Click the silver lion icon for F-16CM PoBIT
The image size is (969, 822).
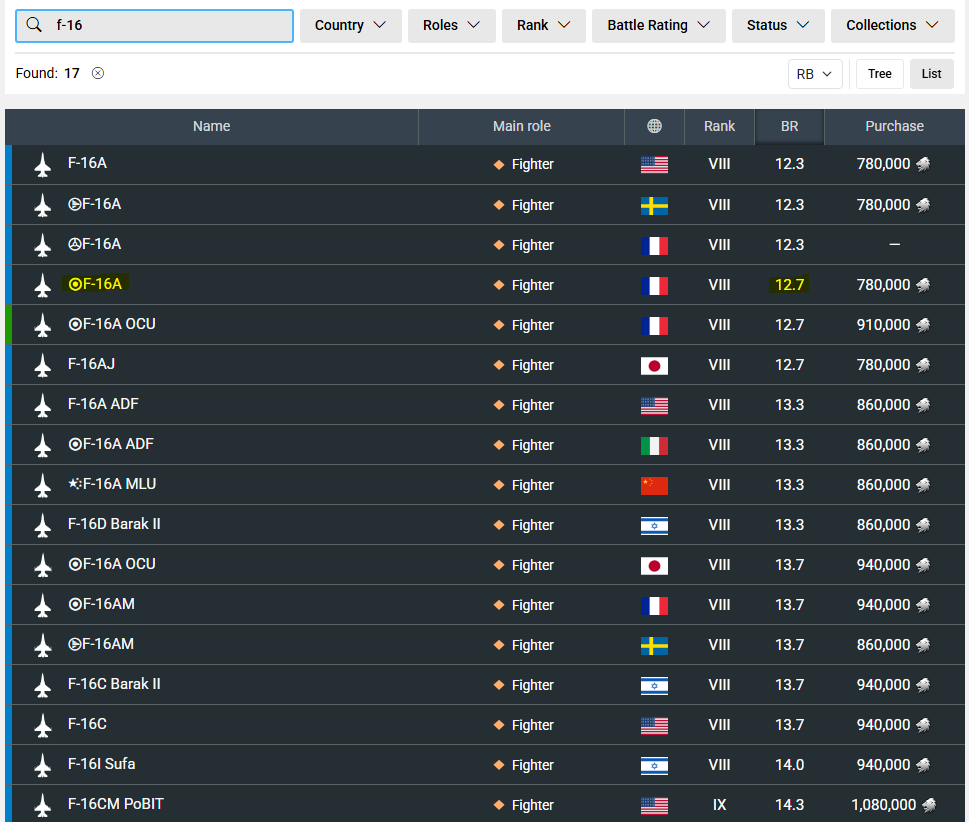(929, 805)
